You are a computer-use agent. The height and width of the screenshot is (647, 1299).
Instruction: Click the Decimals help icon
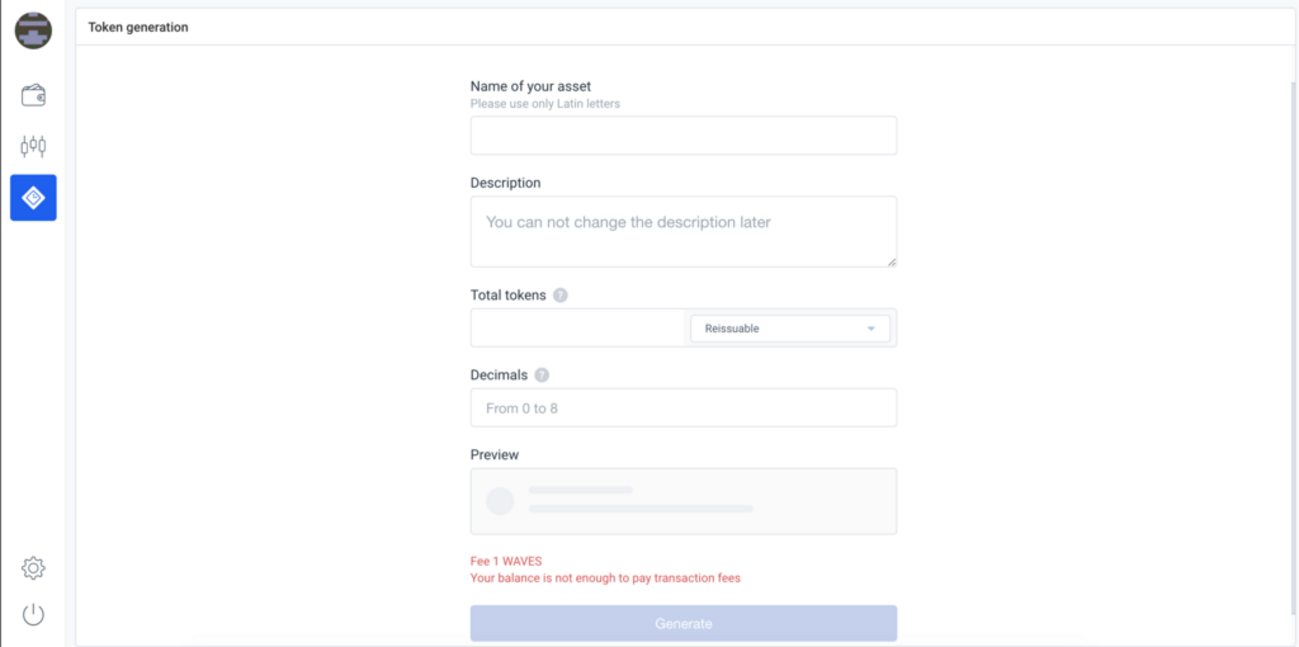tap(542, 375)
